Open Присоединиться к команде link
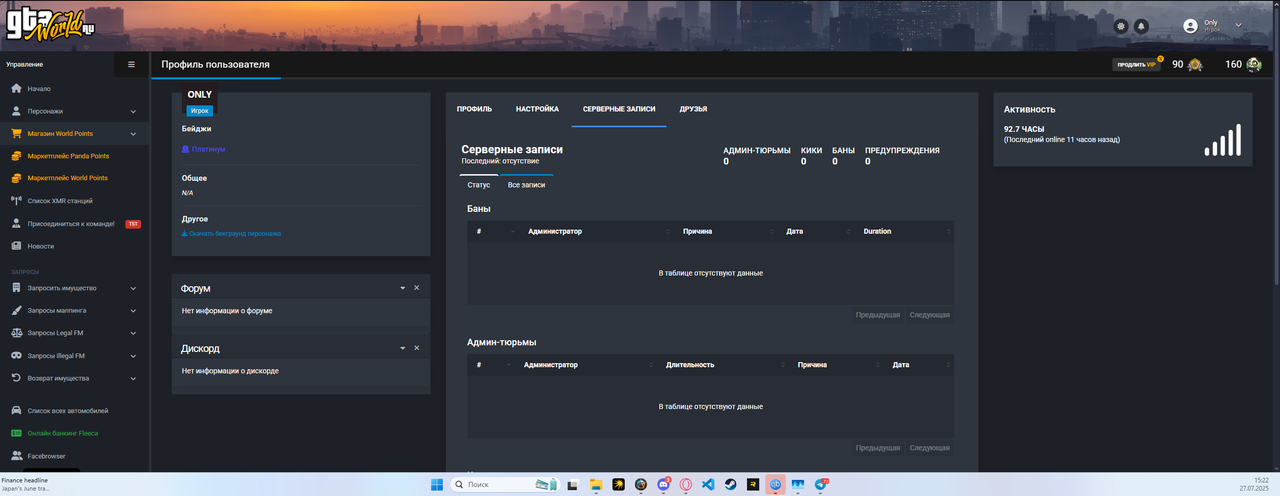The width and height of the screenshot is (1280, 496). point(71,223)
